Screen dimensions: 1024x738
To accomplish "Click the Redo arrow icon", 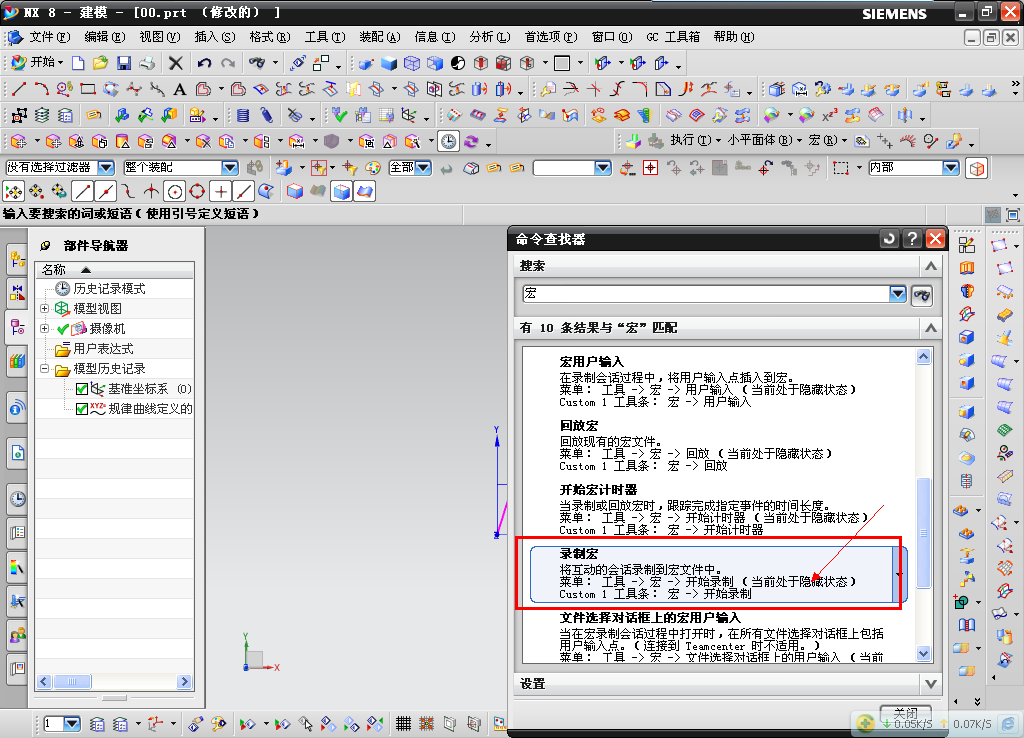I will coord(228,63).
